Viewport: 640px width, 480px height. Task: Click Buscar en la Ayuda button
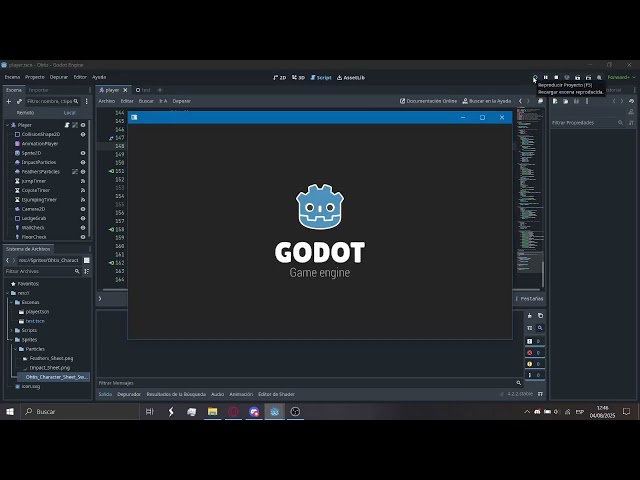pyautogui.click(x=487, y=101)
